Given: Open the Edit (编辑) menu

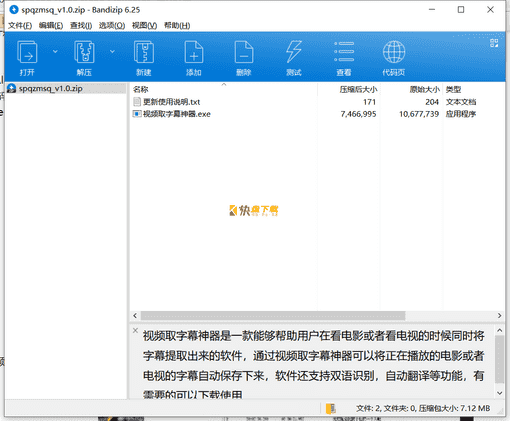Looking at the screenshot, I should tap(51, 25).
